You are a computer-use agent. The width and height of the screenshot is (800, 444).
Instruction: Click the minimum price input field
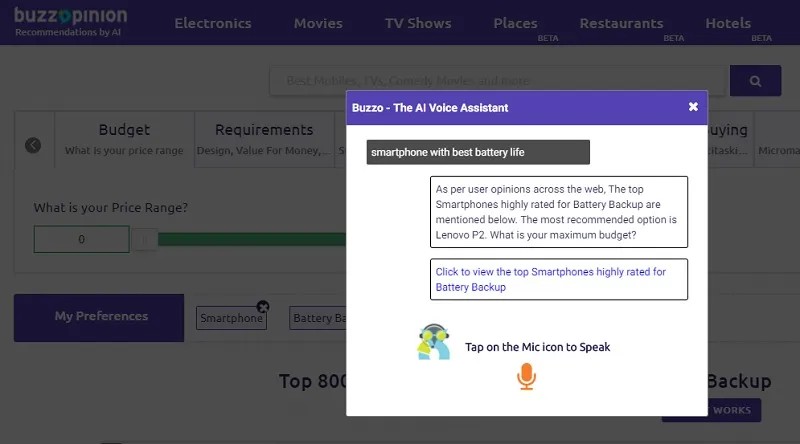click(82, 239)
